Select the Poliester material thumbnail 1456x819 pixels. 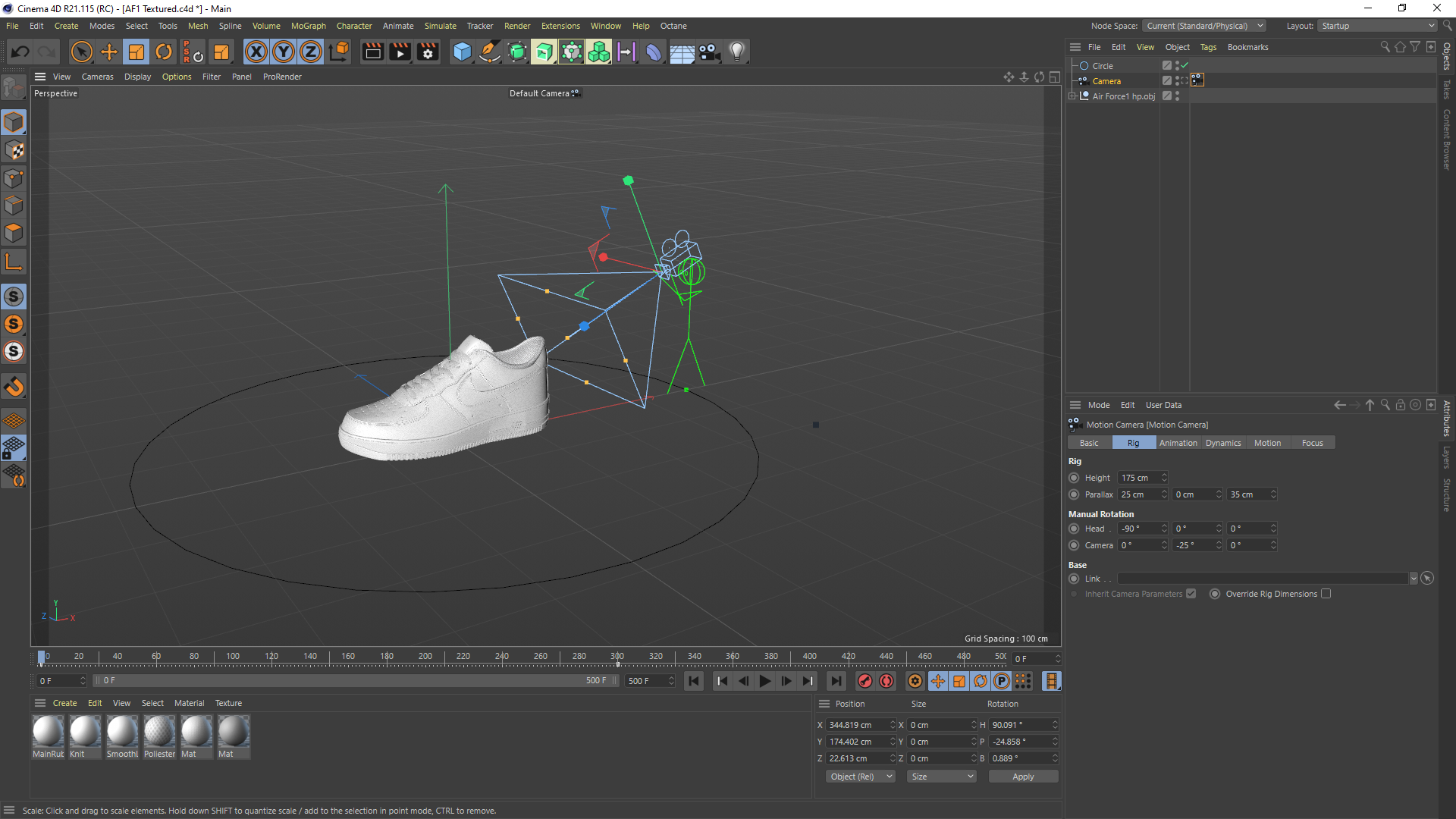159,736
